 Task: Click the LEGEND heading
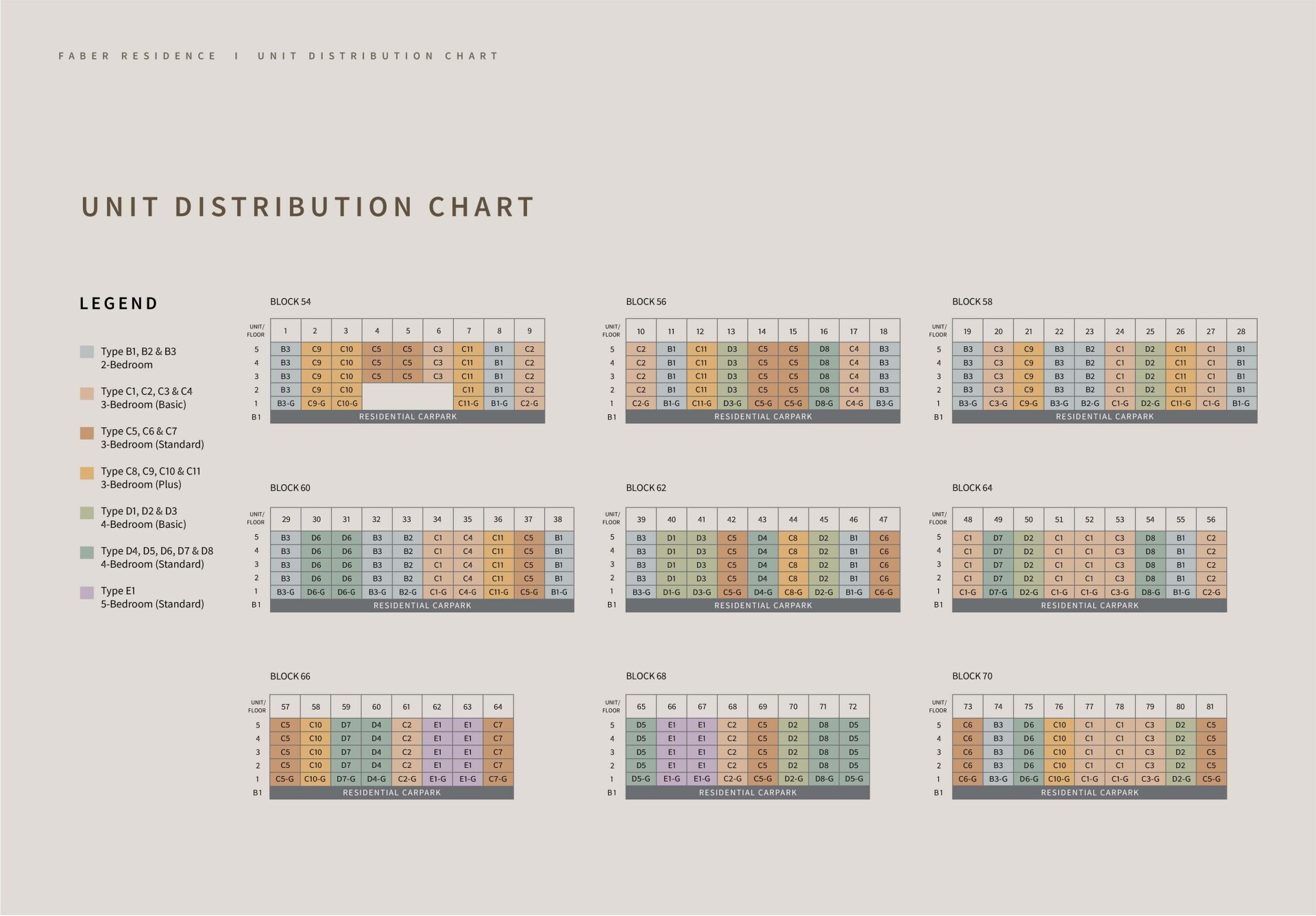(119, 304)
